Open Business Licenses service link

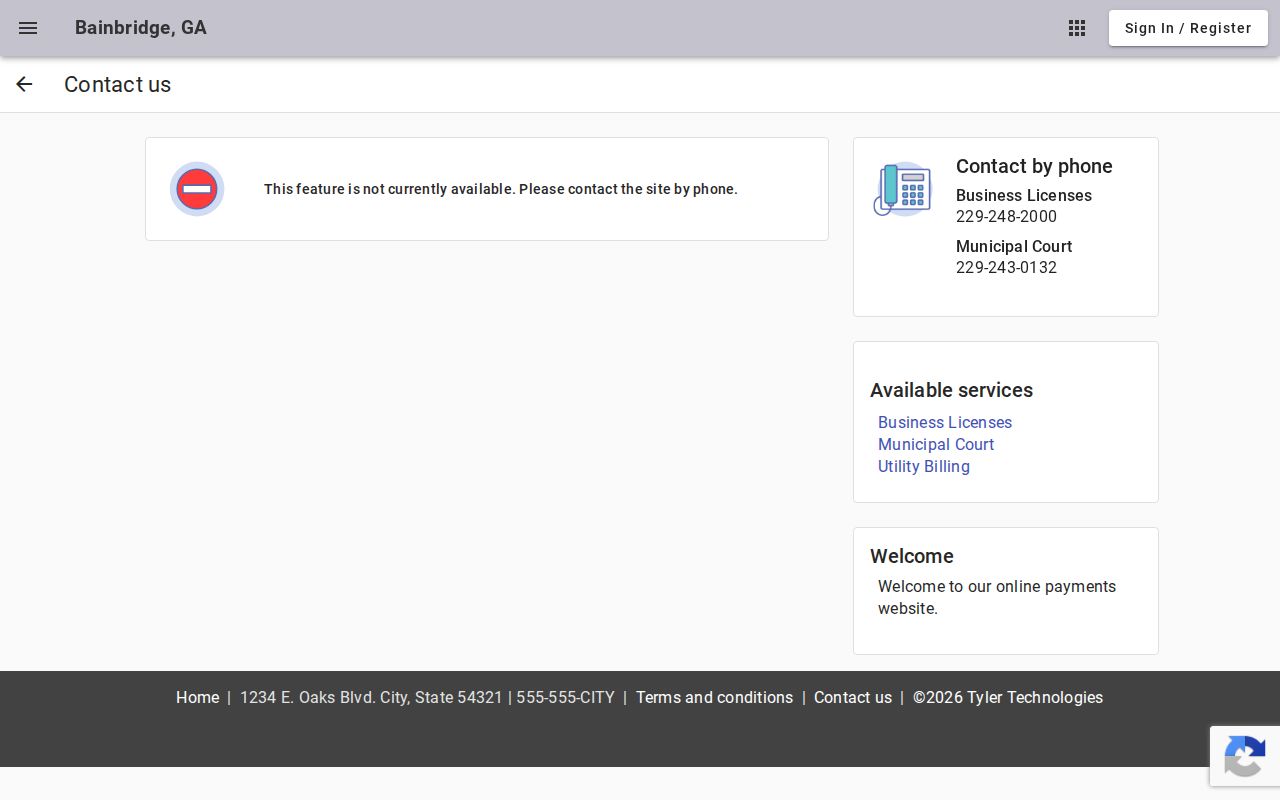945,422
